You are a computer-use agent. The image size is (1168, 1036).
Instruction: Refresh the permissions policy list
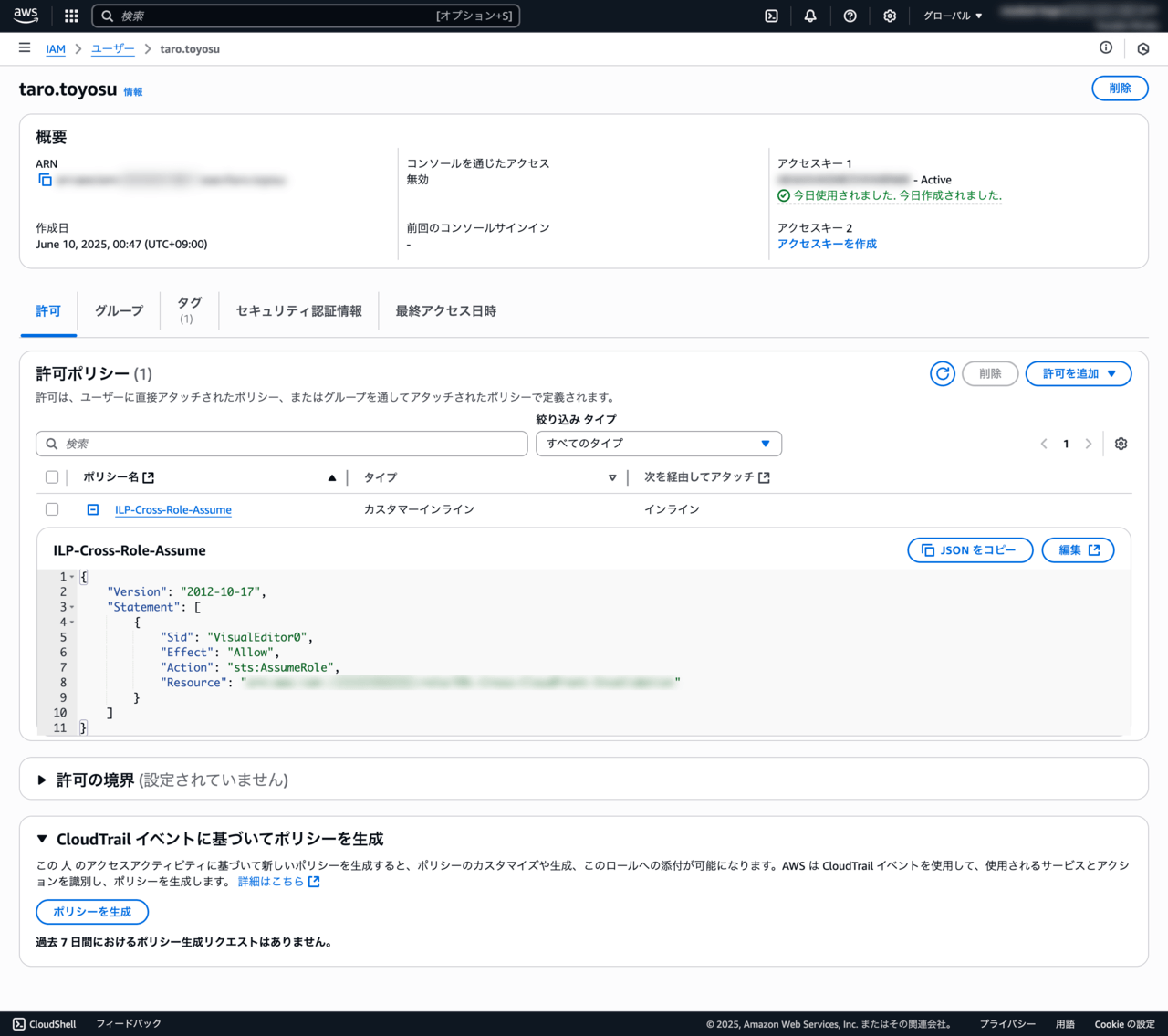click(x=943, y=373)
